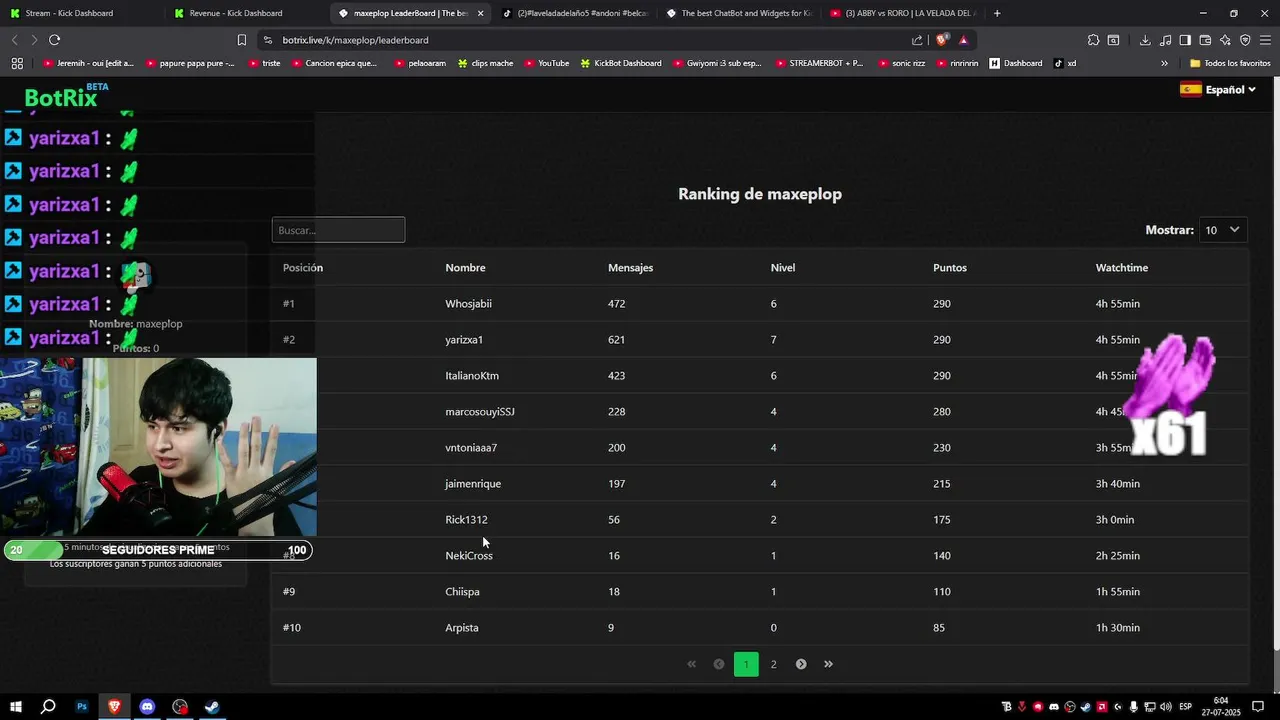Open Windows Start menu
The width and height of the screenshot is (1280, 720).
(x=16, y=707)
